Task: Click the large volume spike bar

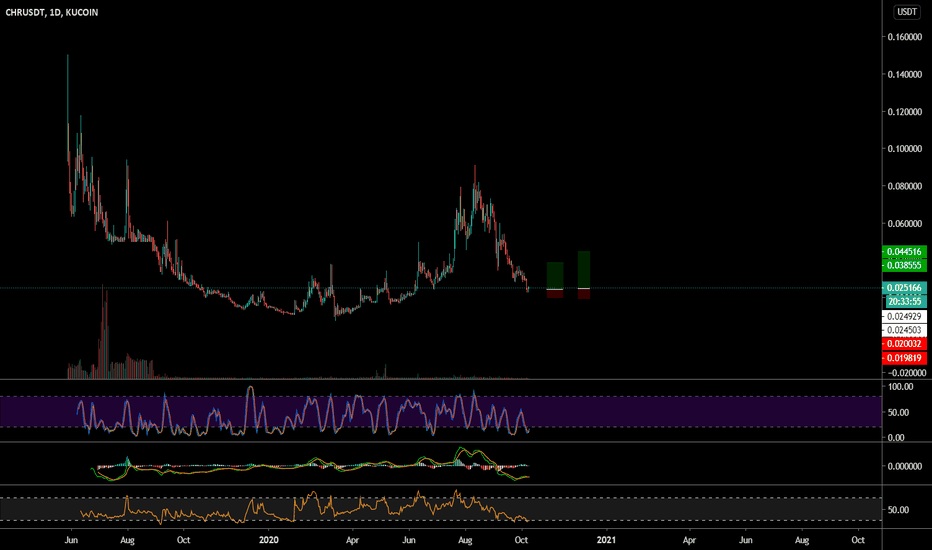Action: [x=103, y=332]
